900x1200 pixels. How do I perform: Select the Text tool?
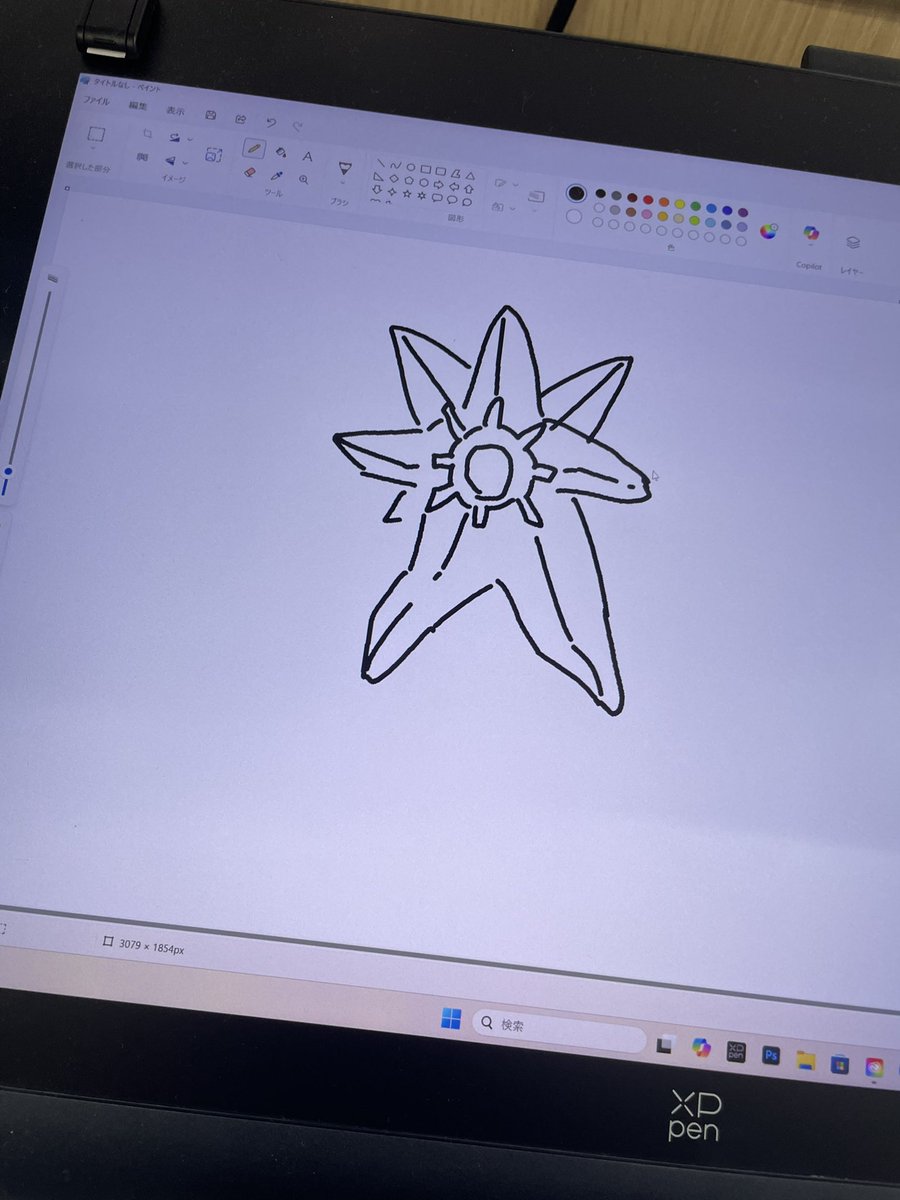307,156
